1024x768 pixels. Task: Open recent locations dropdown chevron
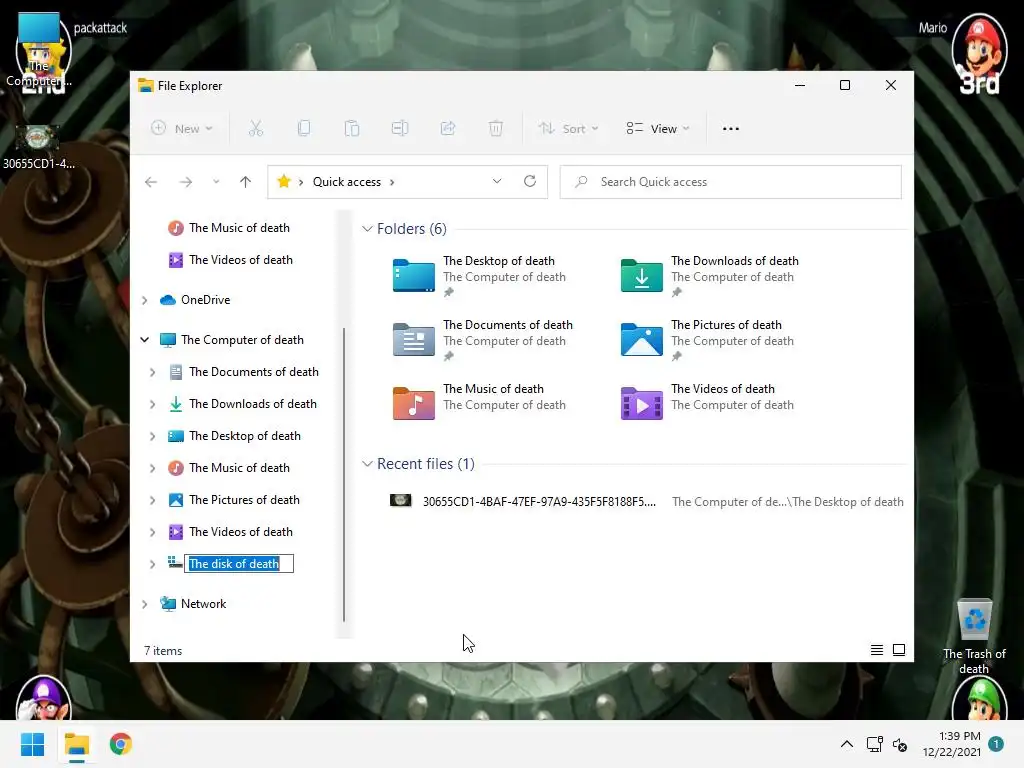click(x=216, y=182)
